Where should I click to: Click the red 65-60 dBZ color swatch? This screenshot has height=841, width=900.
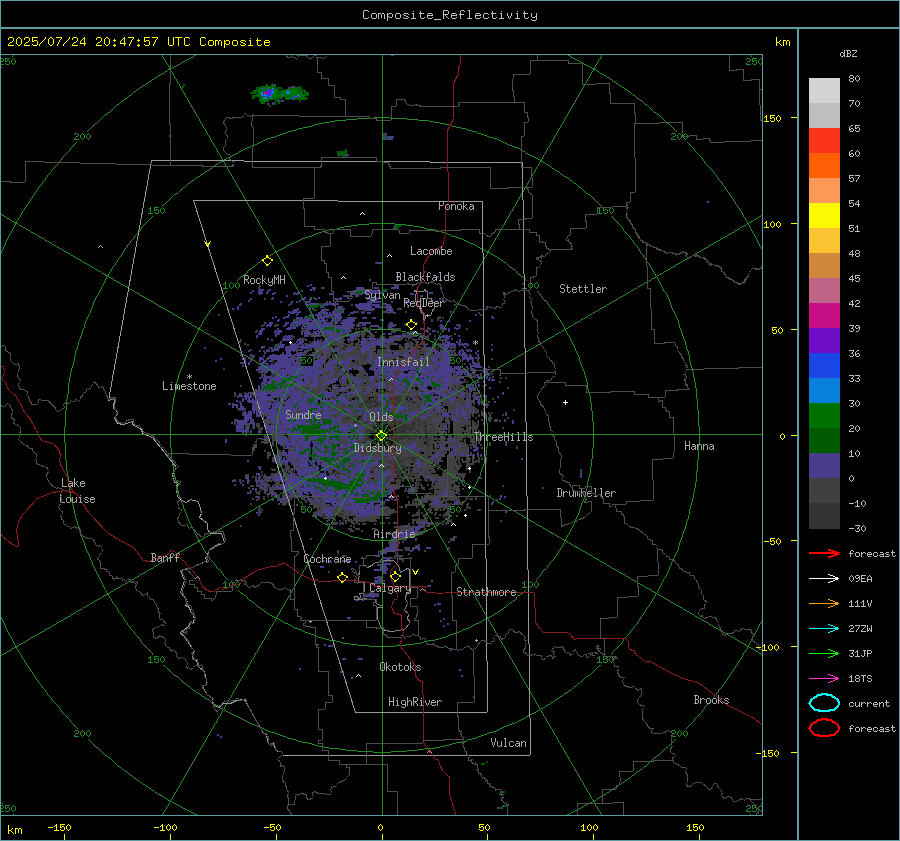tap(824, 141)
